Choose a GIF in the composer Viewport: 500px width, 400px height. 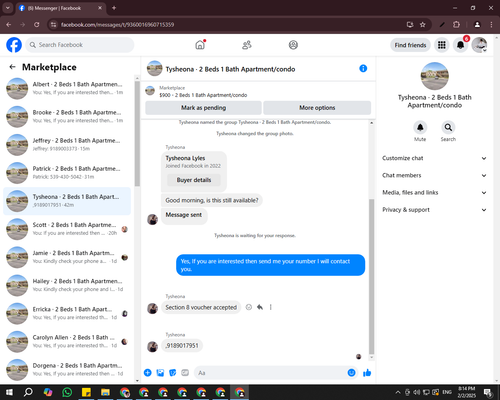(x=185, y=373)
